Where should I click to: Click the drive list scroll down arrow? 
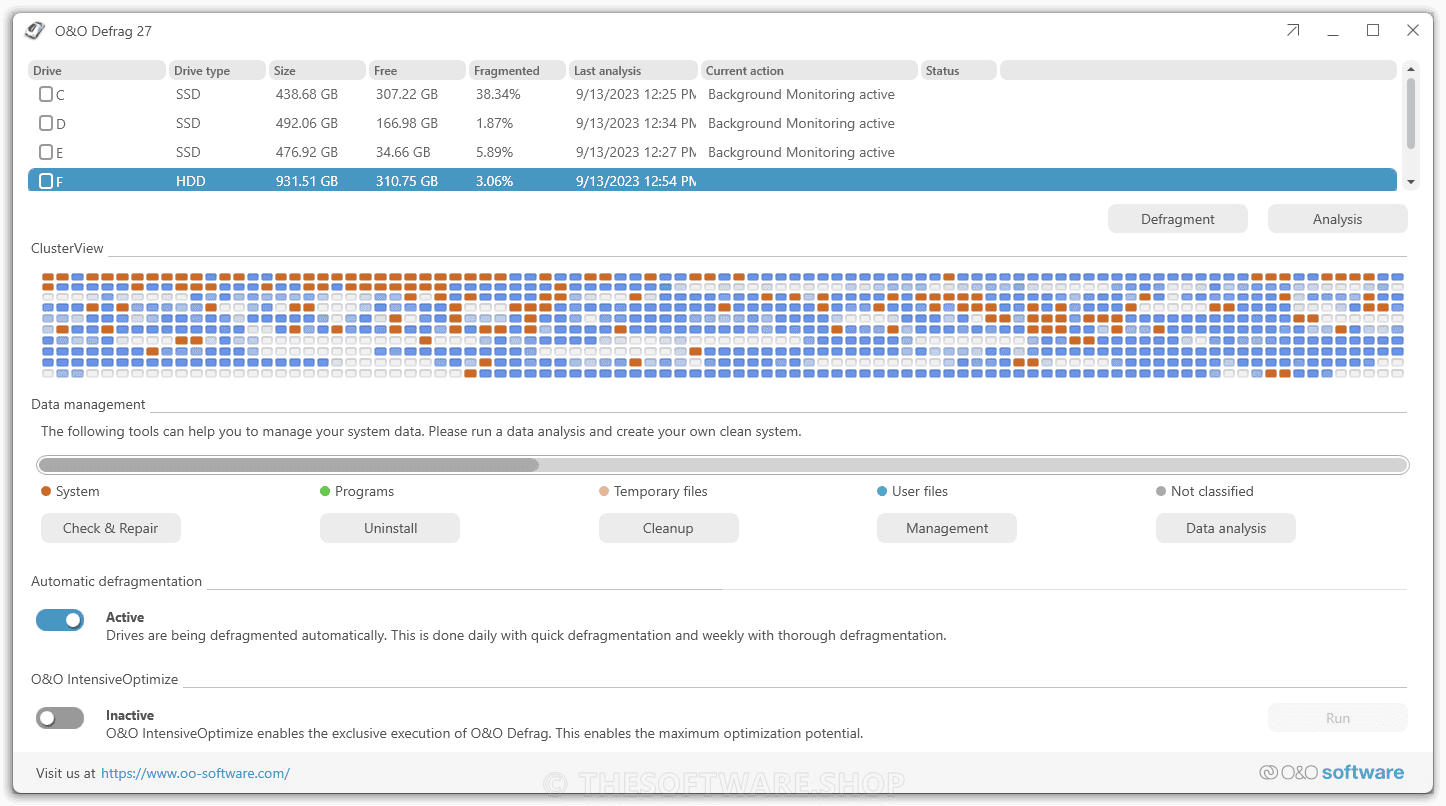click(x=1412, y=182)
